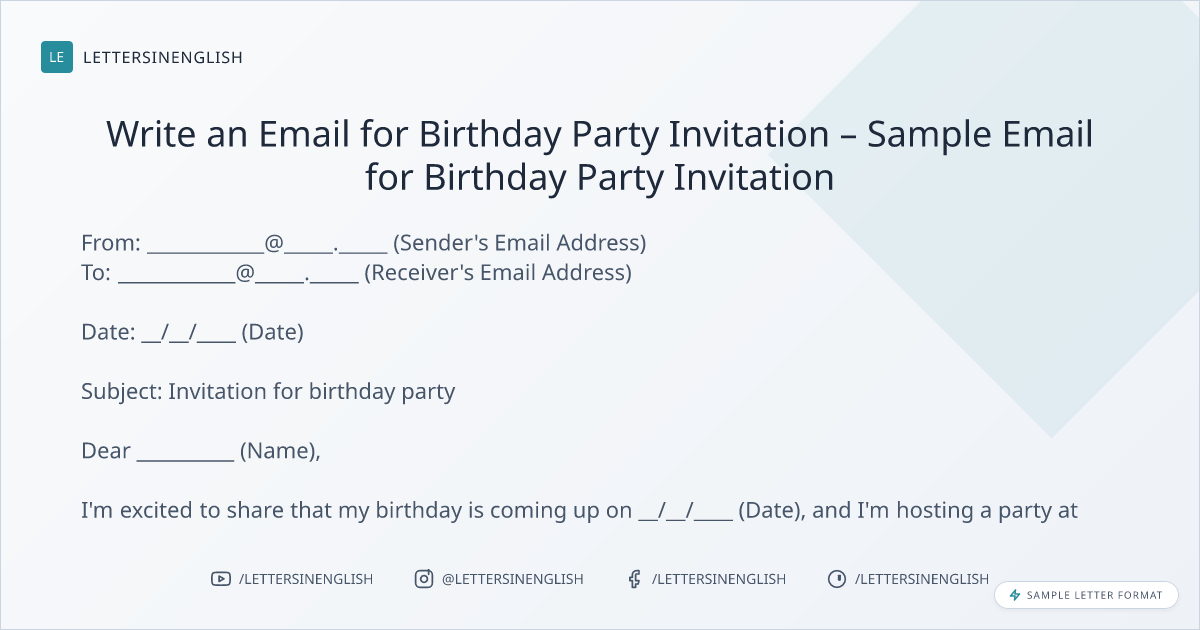Screen dimensions: 1200x630
Task: Select the blank date on the 'Date:' line
Action: pos(189,333)
